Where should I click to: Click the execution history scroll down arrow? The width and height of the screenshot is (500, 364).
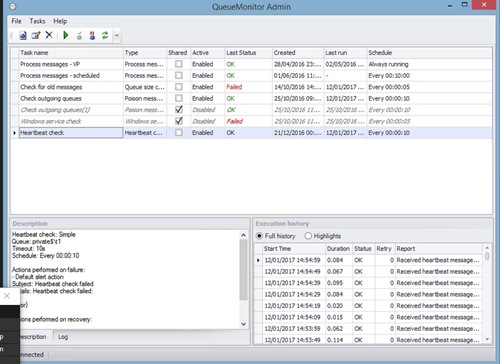(x=487, y=339)
